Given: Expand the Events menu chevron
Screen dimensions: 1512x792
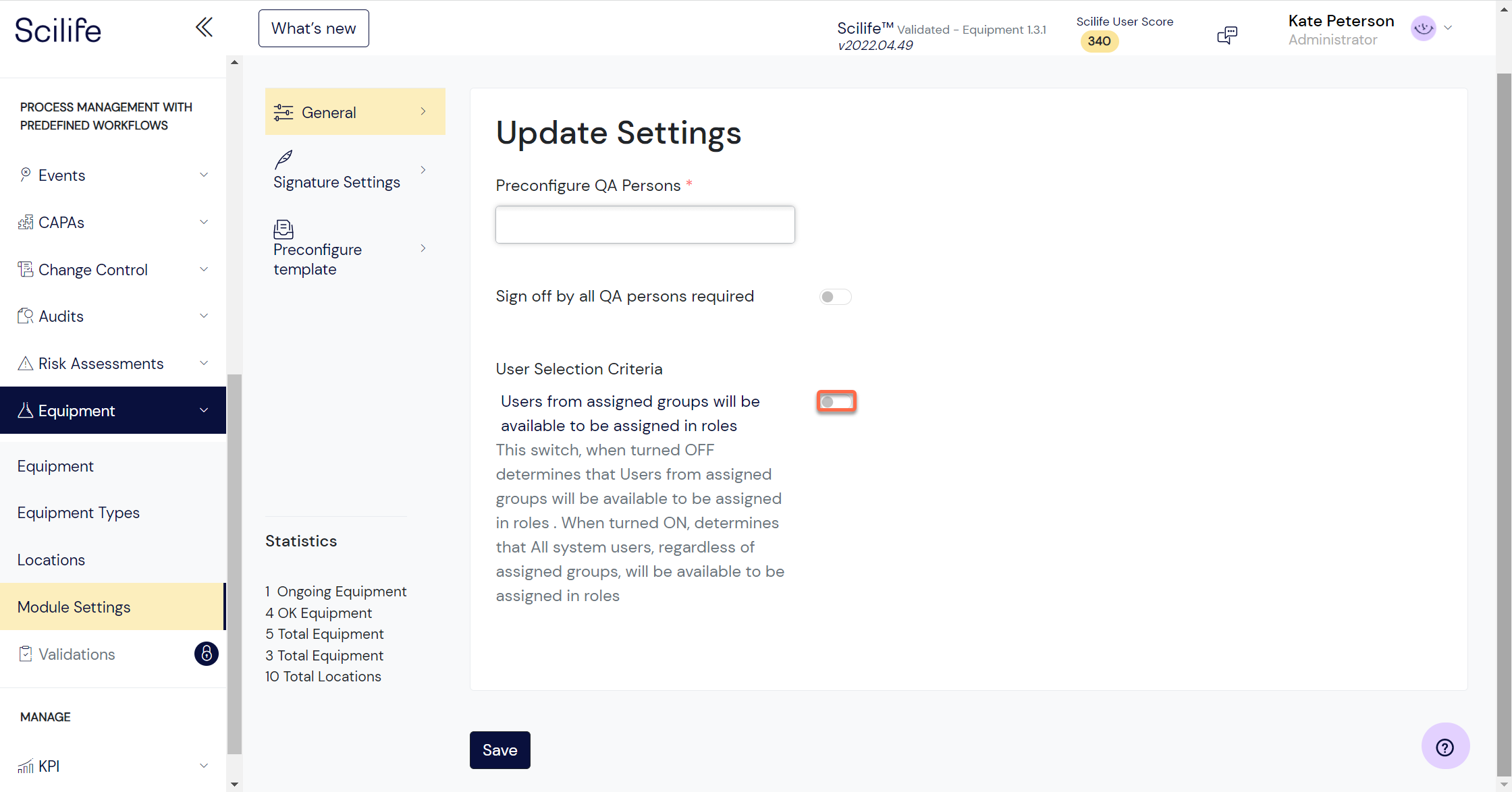Looking at the screenshot, I should pos(204,175).
